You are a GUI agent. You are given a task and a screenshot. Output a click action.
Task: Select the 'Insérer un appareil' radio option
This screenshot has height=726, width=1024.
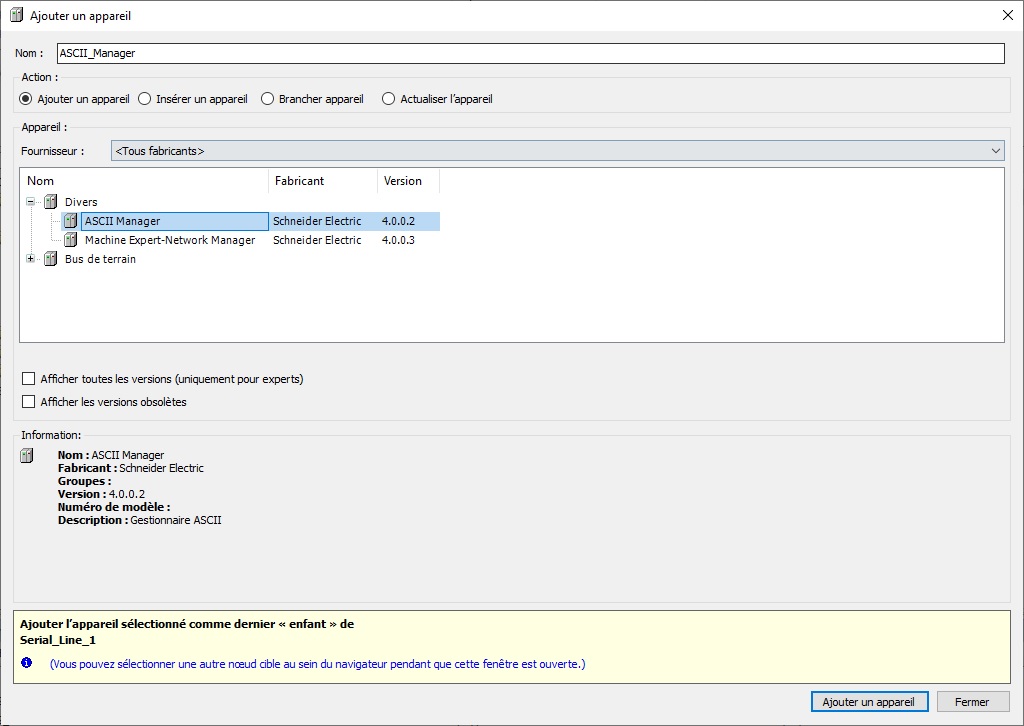tap(145, 99)
